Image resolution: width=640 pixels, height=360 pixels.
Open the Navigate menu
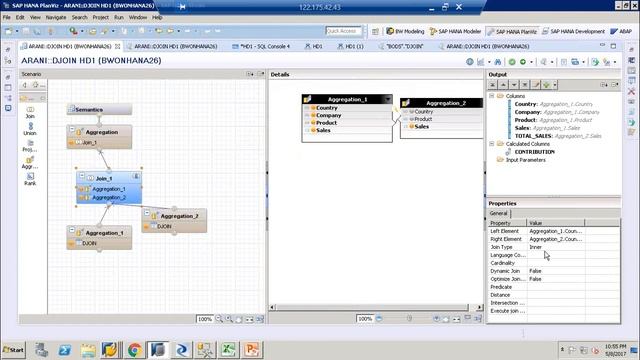coord(56,18)
